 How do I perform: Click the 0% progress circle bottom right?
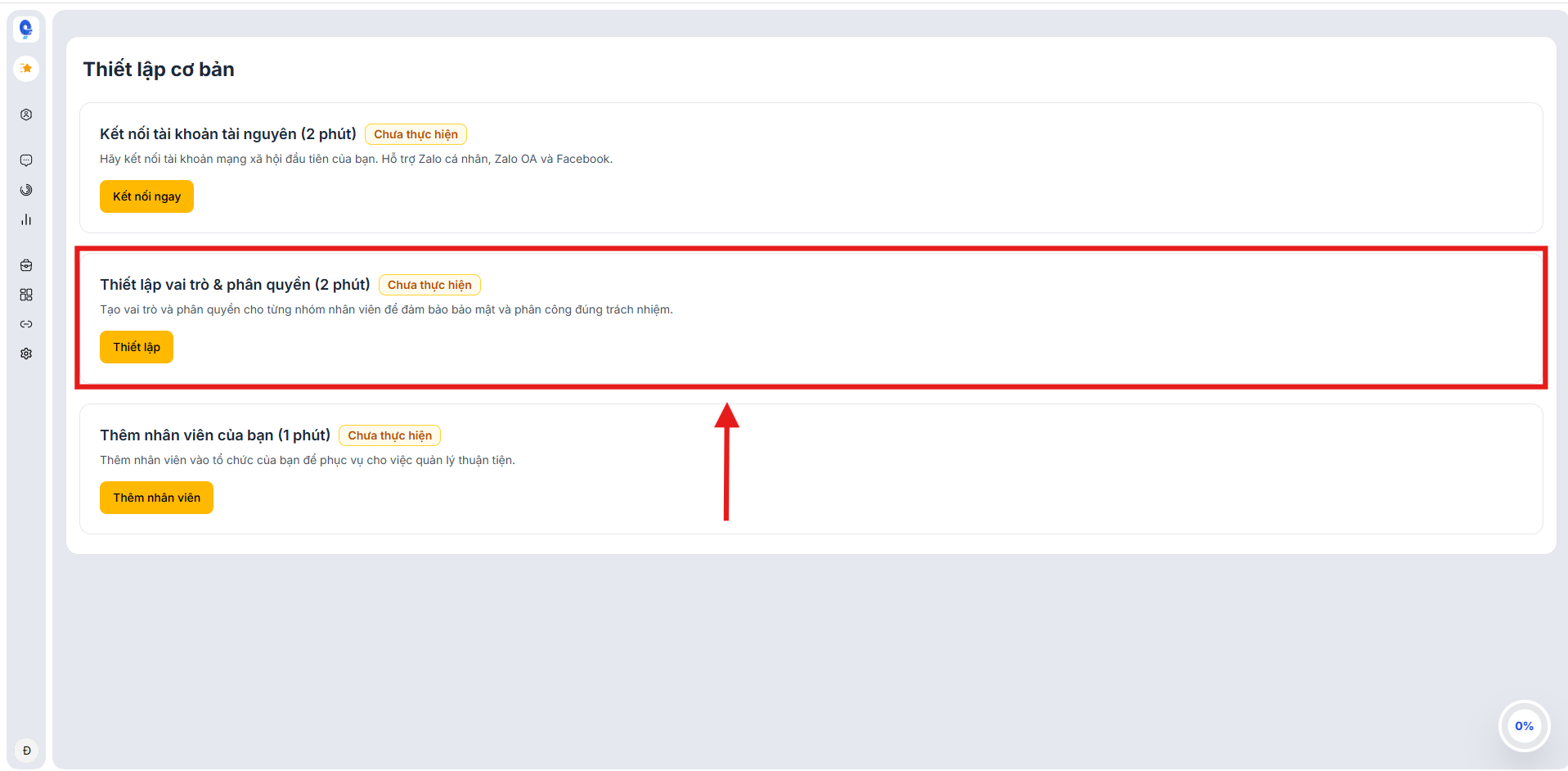[1523, 725]
